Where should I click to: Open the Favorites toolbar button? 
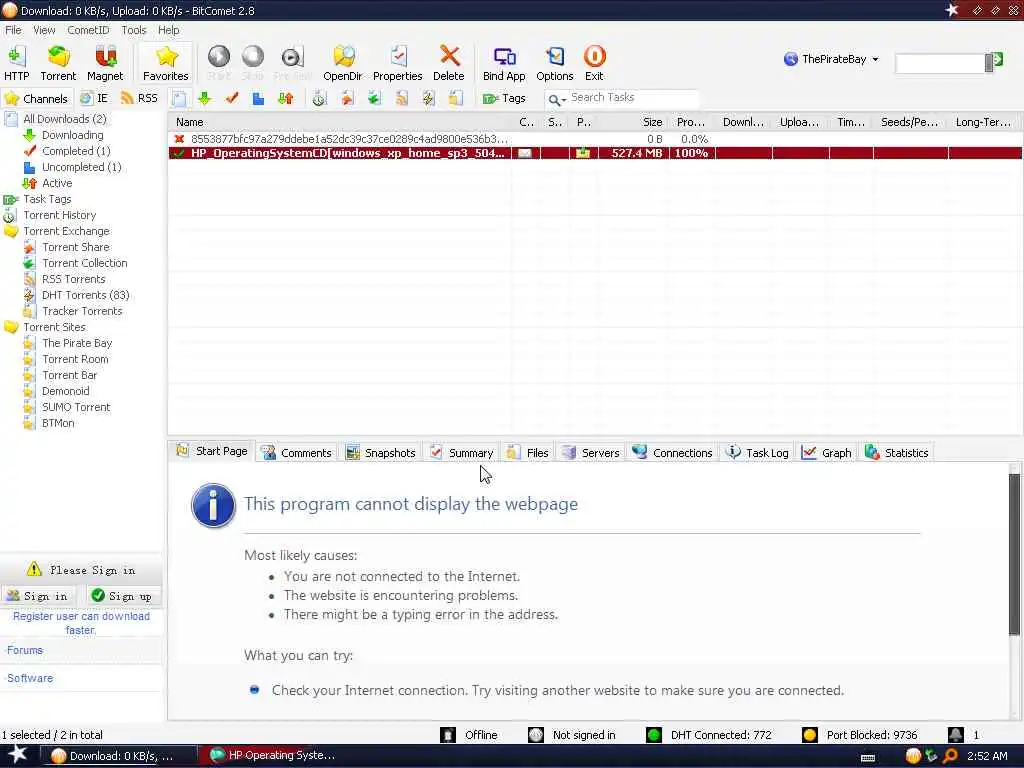pyautogui.click(x=166, y=63)
